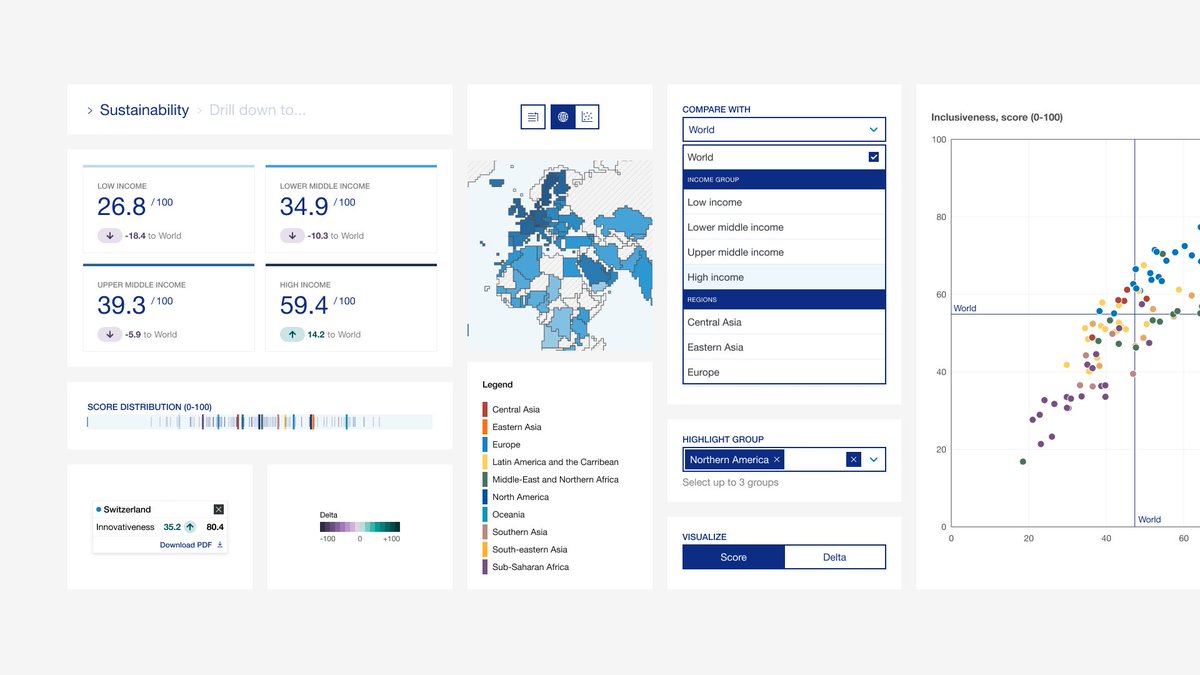Select the Europe legend entry
This screenshot has width=1200, height=675.
(505, 444)
